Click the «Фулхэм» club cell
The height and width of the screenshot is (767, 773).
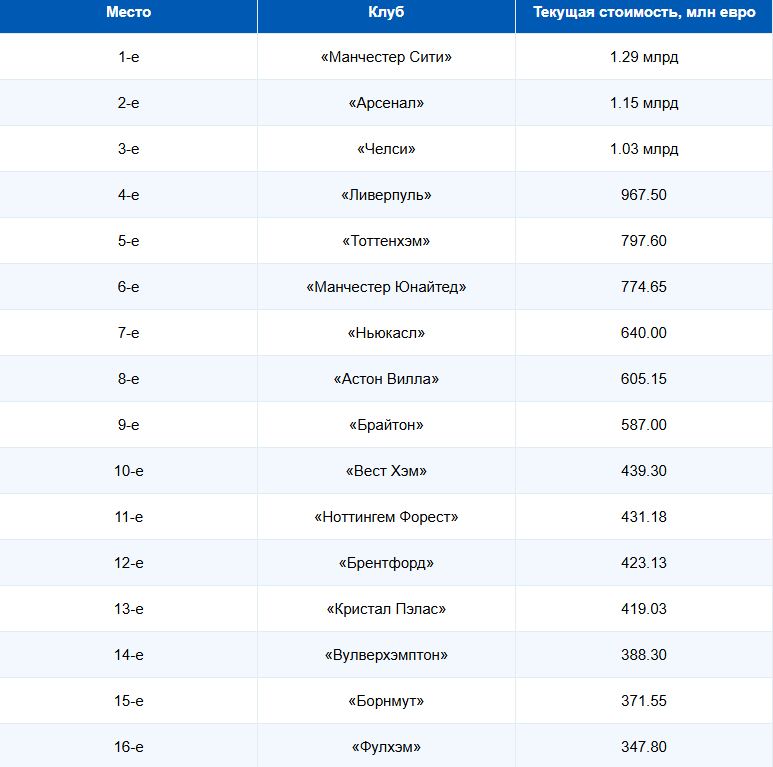click(386, 746)
